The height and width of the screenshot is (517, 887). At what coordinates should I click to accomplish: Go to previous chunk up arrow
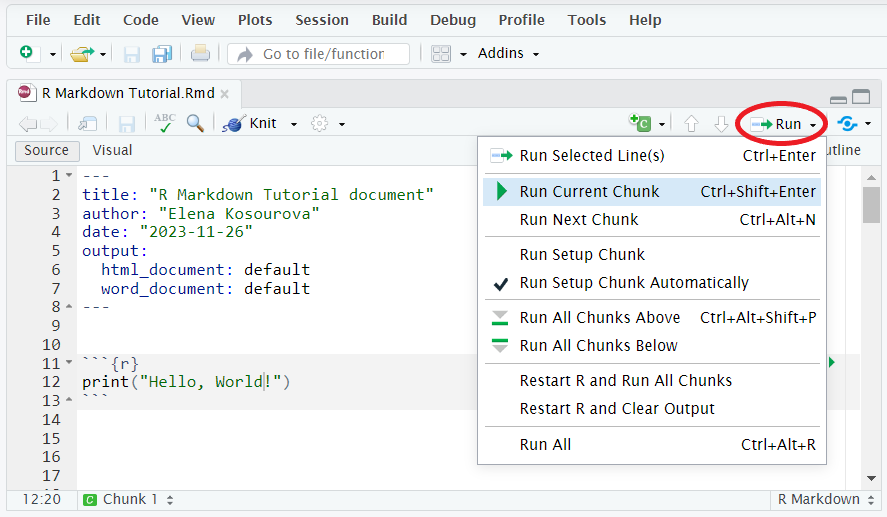point(691,123)
